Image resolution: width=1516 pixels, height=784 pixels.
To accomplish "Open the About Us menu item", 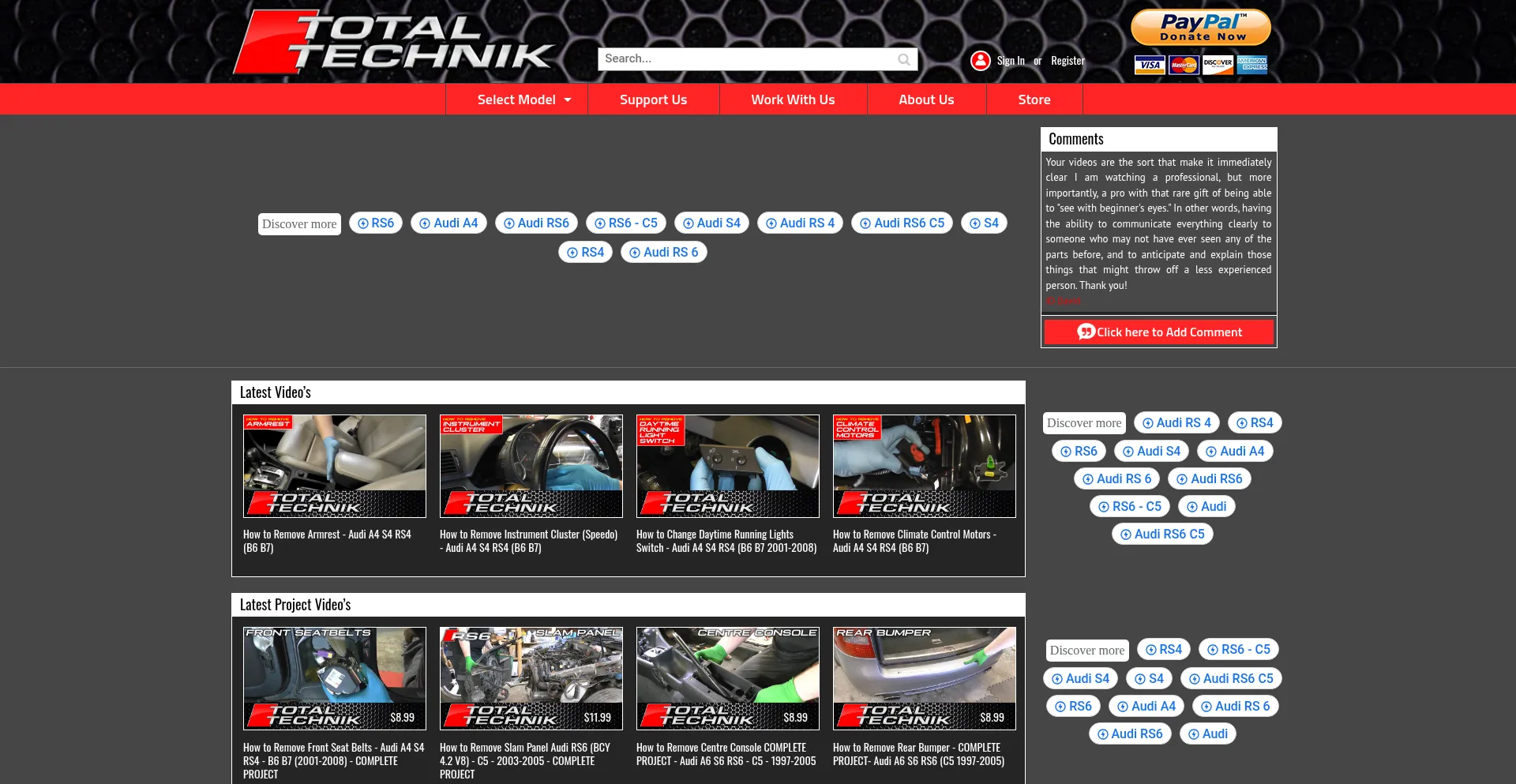I will pyautogui.click(x=926, y=99).
